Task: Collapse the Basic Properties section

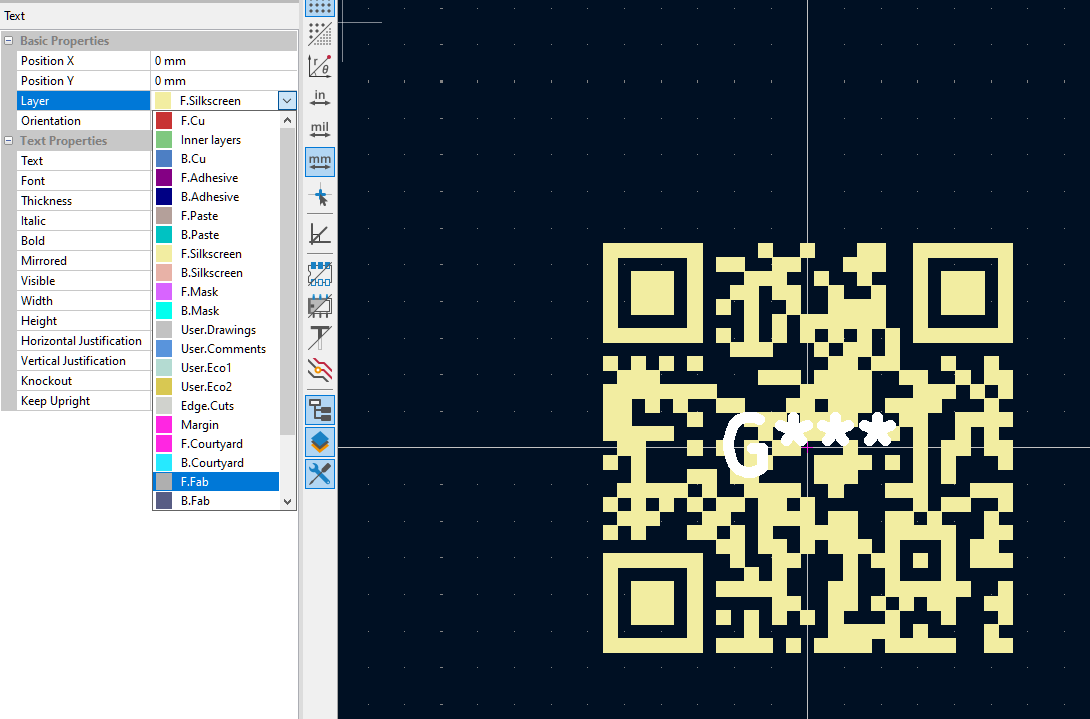Action: click(x=8, y=40)
